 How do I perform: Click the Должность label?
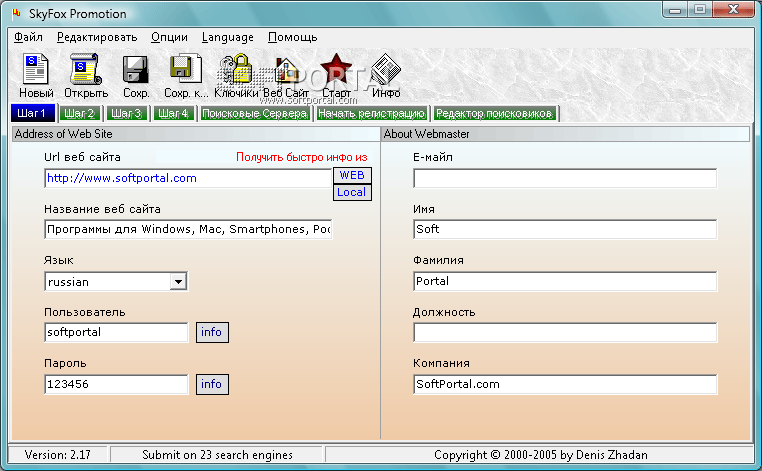click(x=444, y=313)
